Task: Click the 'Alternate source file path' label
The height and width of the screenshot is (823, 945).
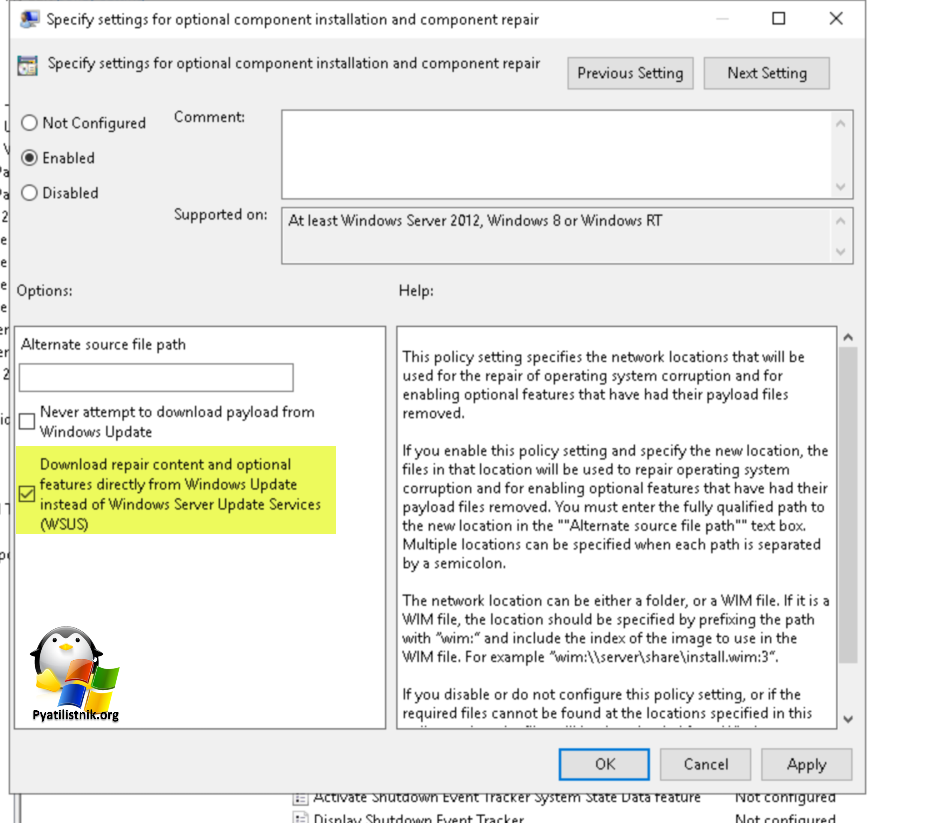Action: pos(103,345)
